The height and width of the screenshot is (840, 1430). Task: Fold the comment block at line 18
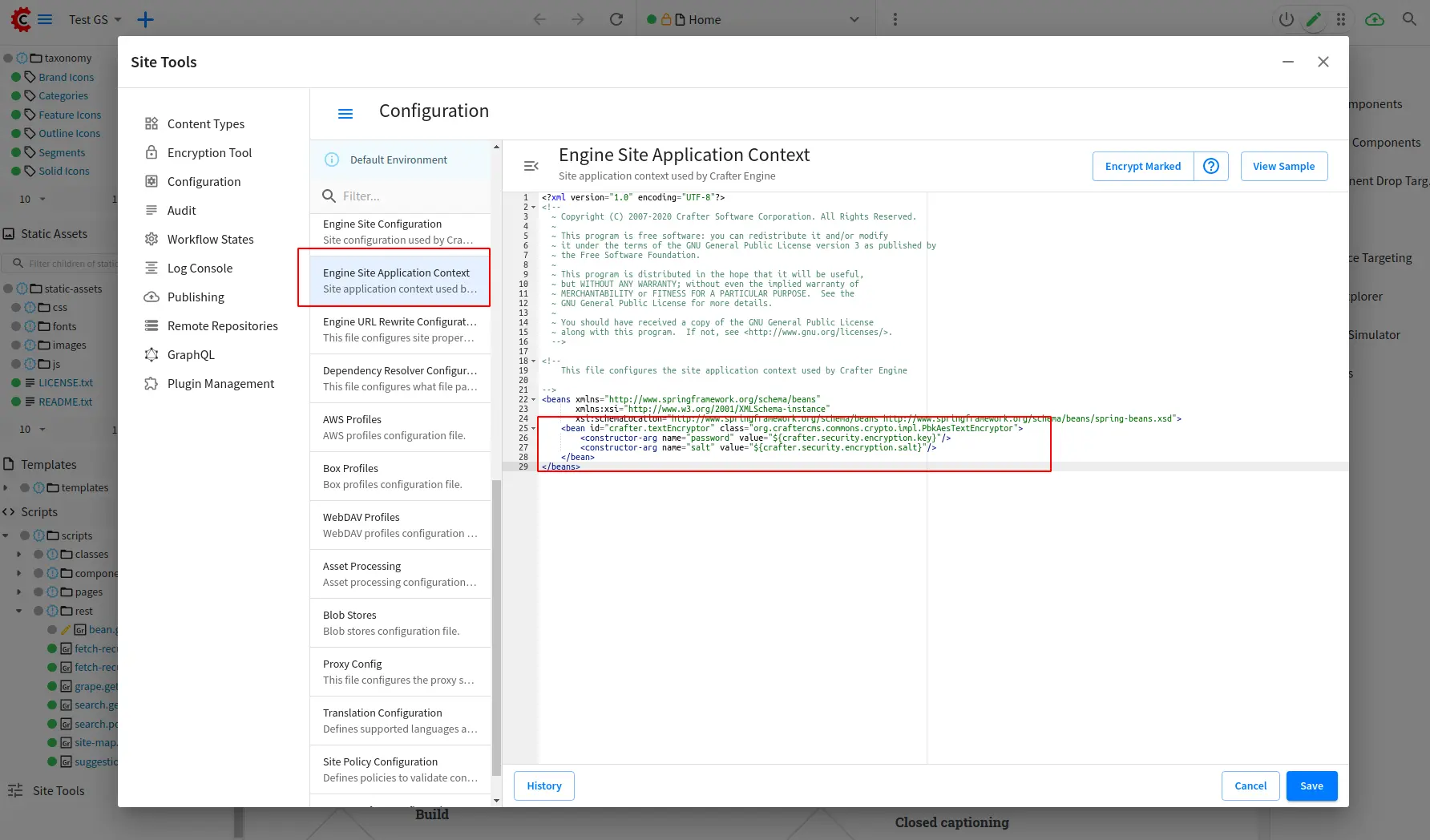tap(534, 361)
